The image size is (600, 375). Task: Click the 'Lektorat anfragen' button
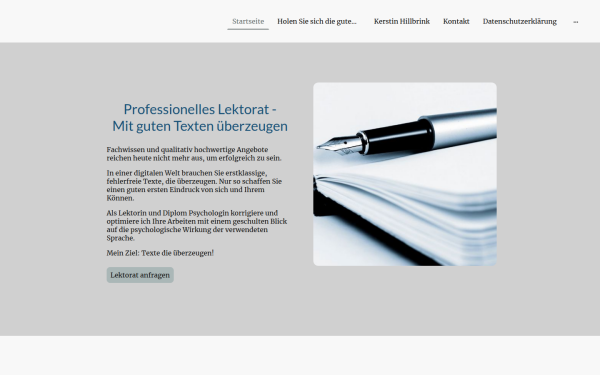[140, 275]
